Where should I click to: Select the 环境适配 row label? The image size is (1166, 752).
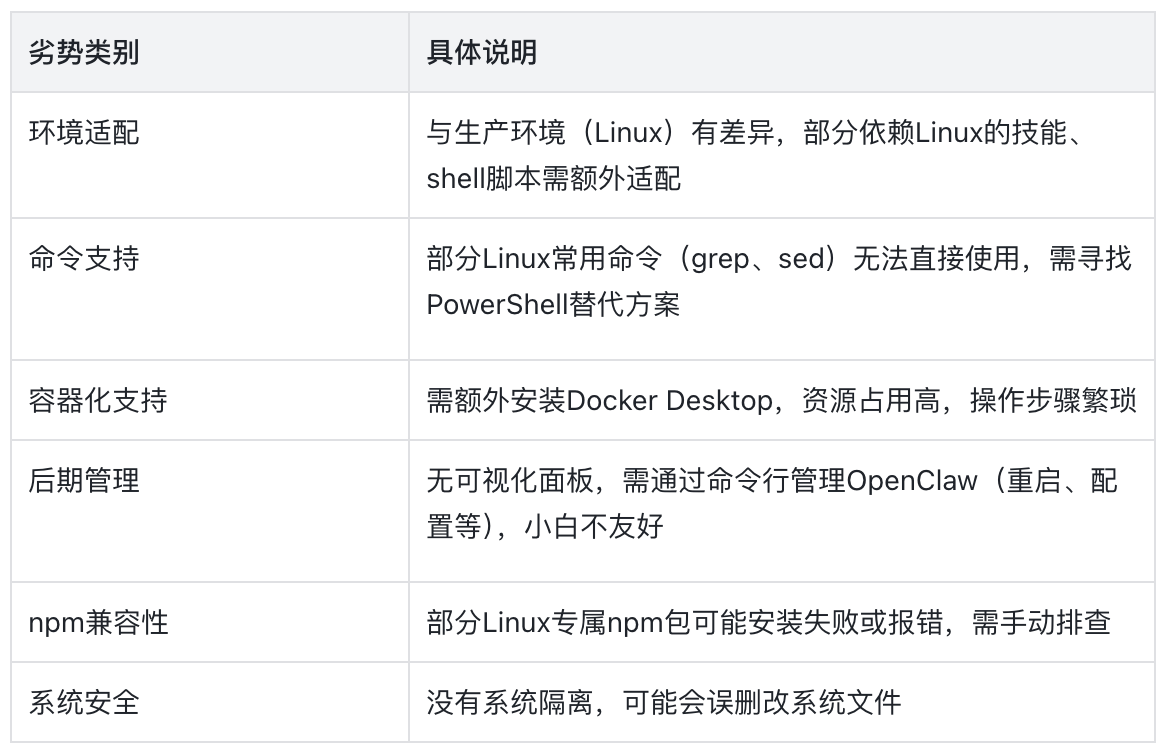(x=84, y=134)
